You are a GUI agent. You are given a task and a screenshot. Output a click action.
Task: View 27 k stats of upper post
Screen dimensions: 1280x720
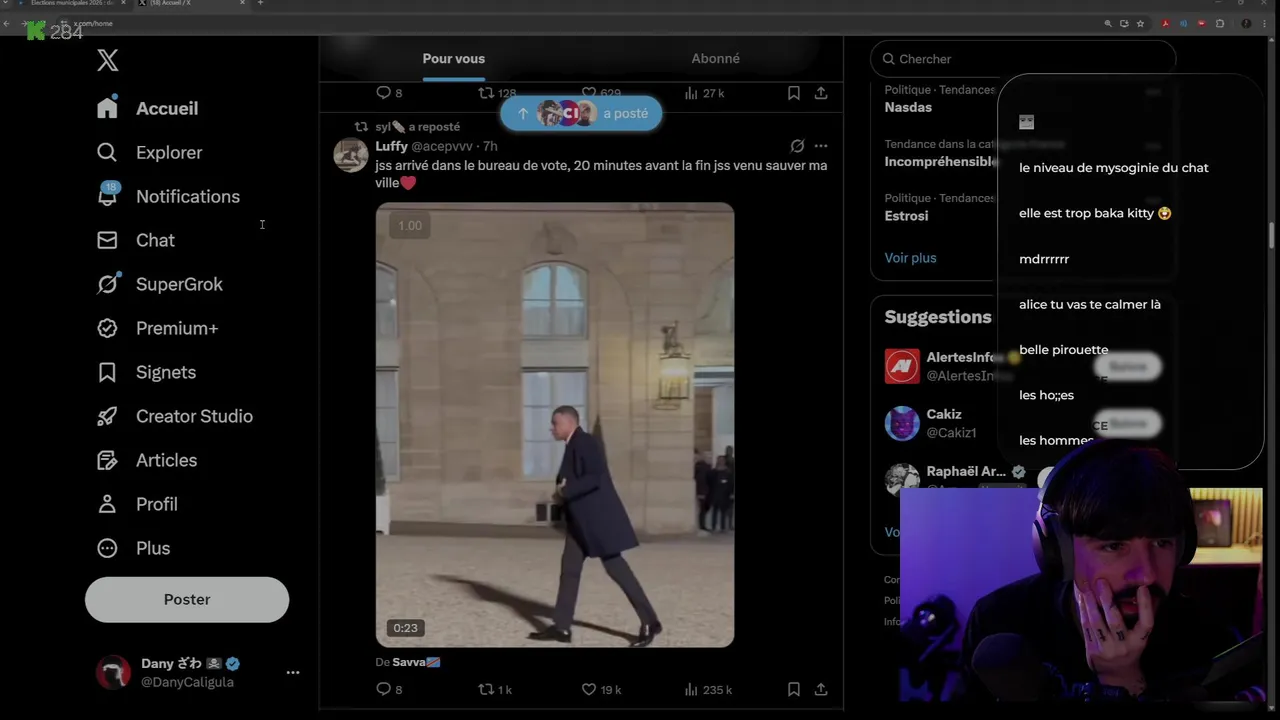705,93
